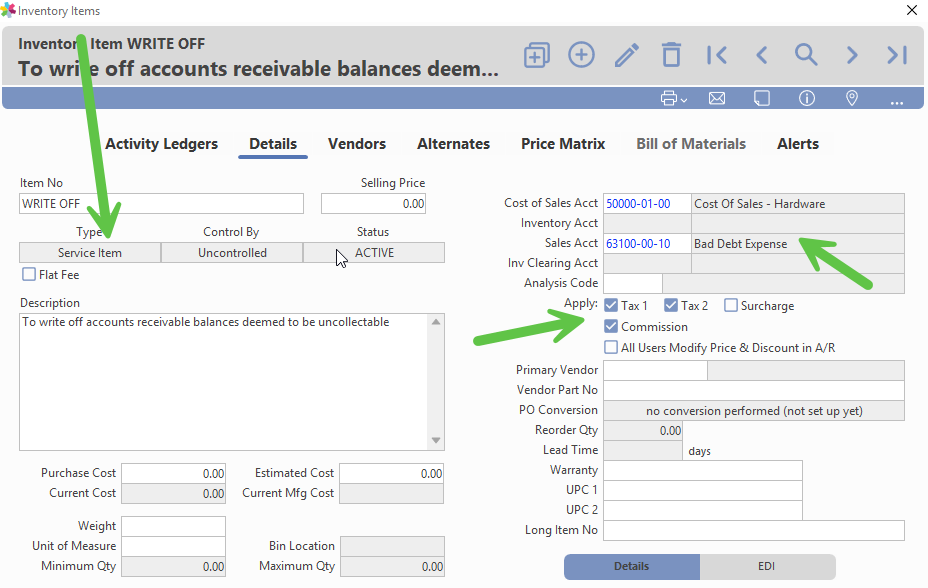The height and width of the screenshot is (588, 928).
Task: Click the Reorder Qty field
Action: pyautogui.click(x=643, y=431)
